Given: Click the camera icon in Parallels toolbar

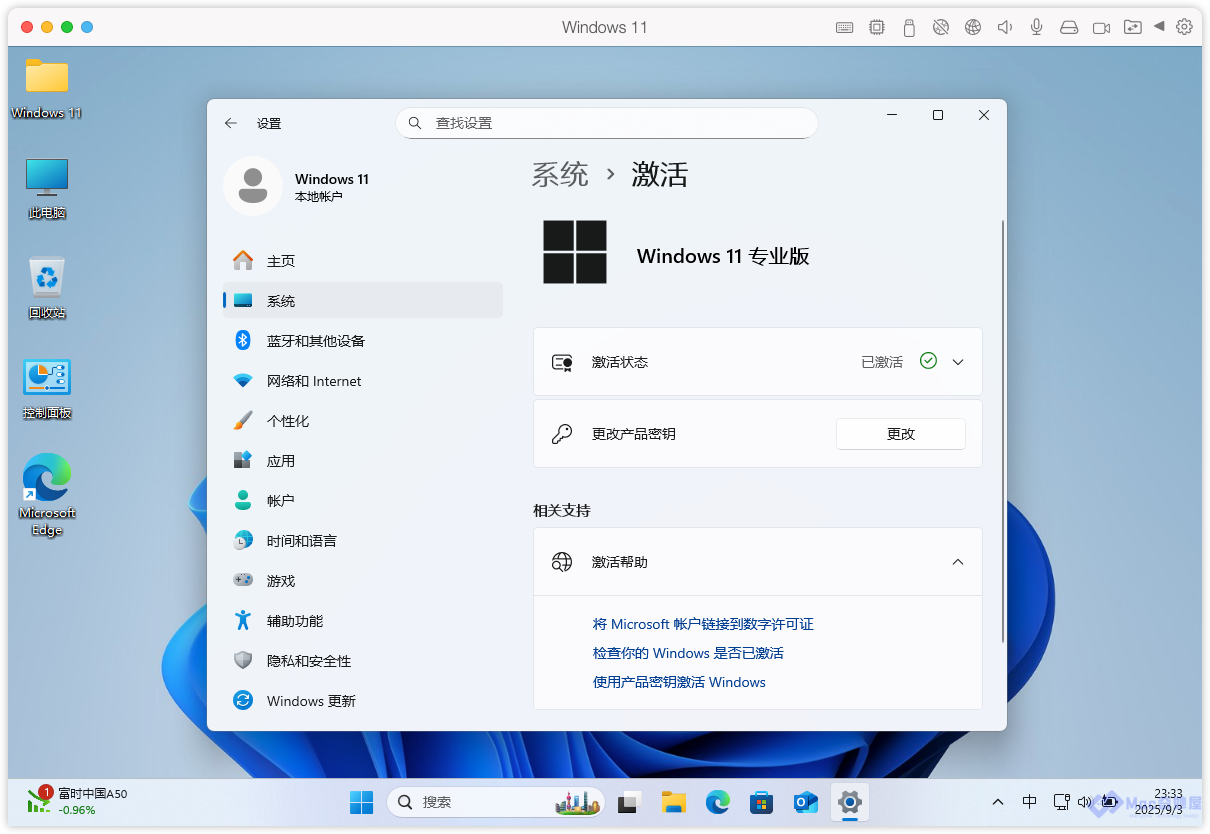Looking at the screenshot, I should click(x=1101, y=27).
